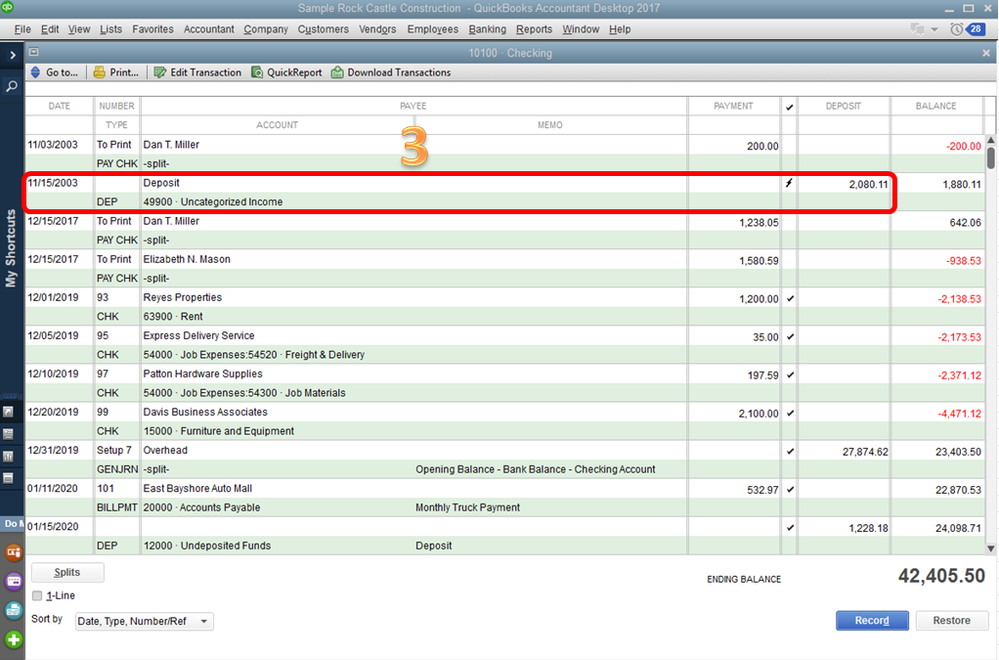
Task: Click Edit Transaction in the register toolbar
Action: [198, 73]
